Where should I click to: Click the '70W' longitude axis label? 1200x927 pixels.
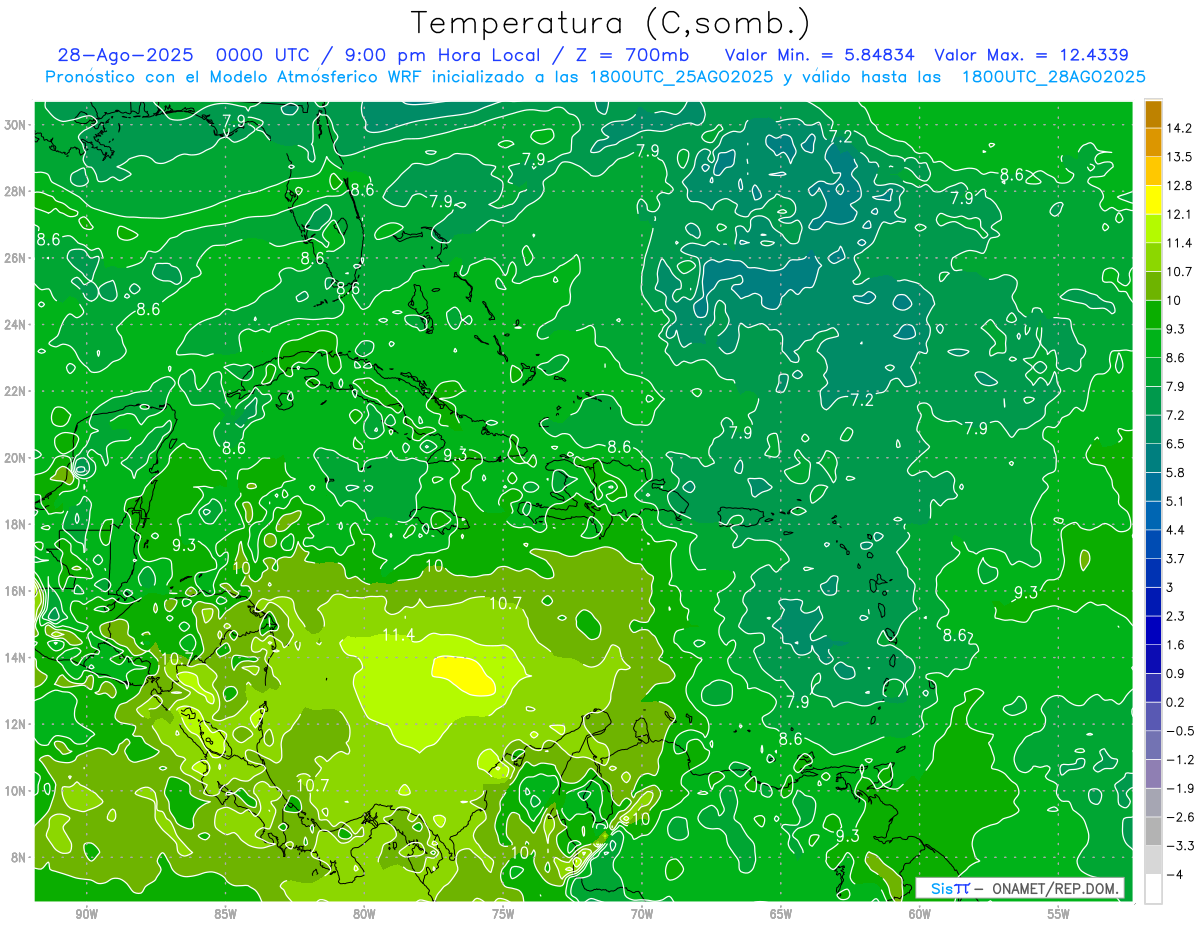[x=642, y=914]
